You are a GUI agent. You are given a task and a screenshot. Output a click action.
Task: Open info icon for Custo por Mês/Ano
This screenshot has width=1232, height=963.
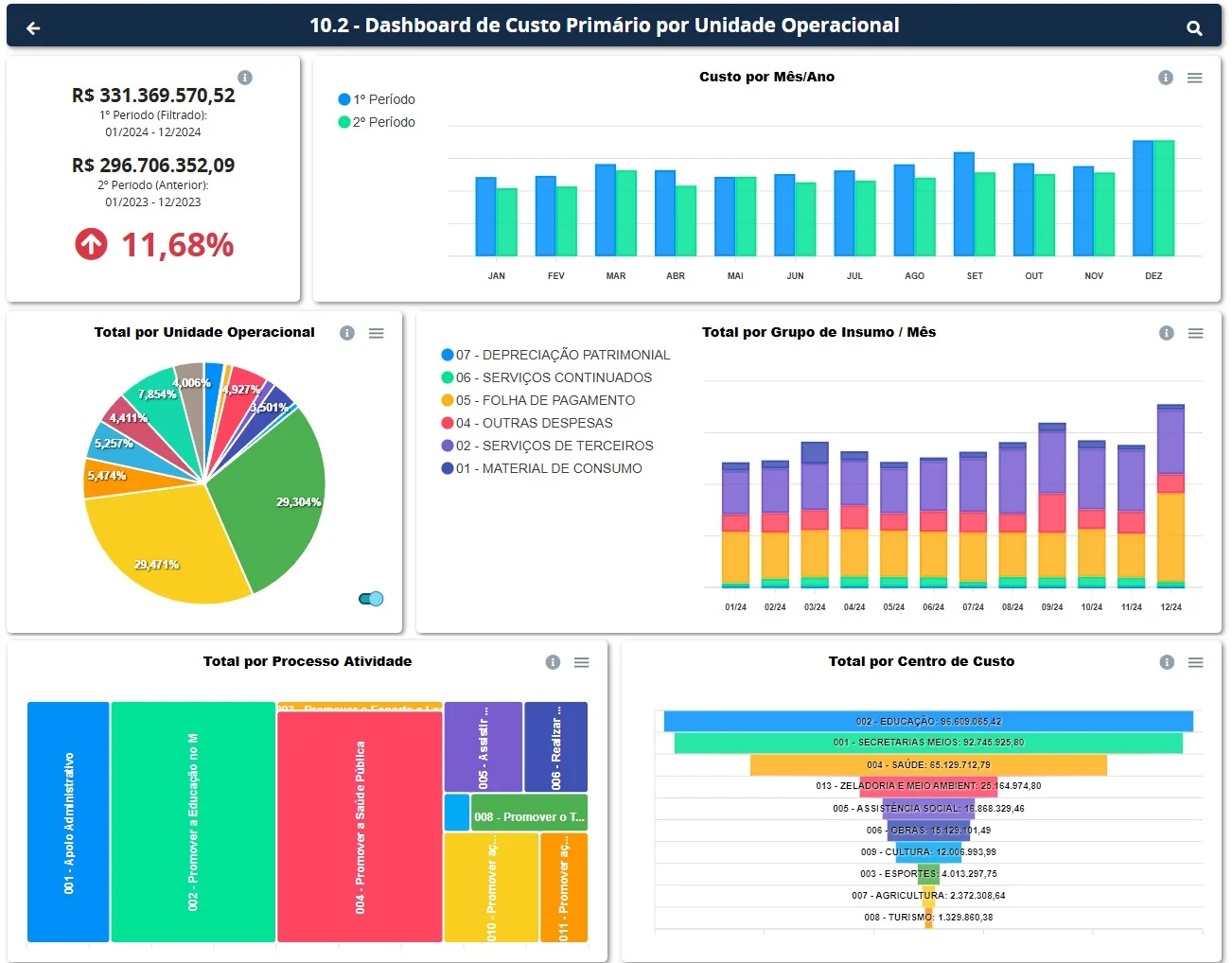(x=1166, y=78)
